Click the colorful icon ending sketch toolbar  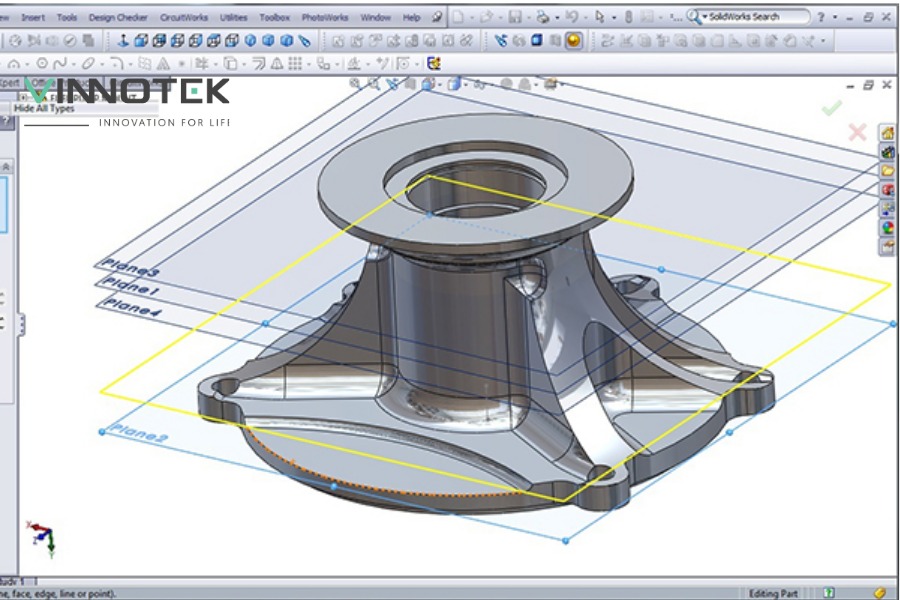point(434,63)
